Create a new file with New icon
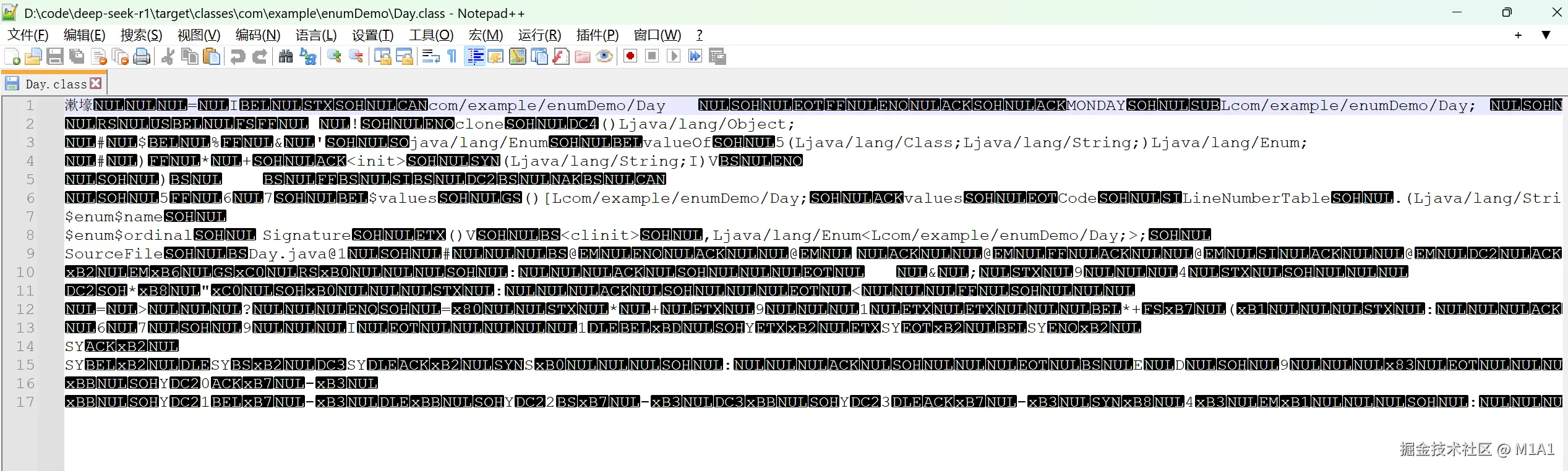The height and width of the screenshot is (471, 1568). [12, 57]
